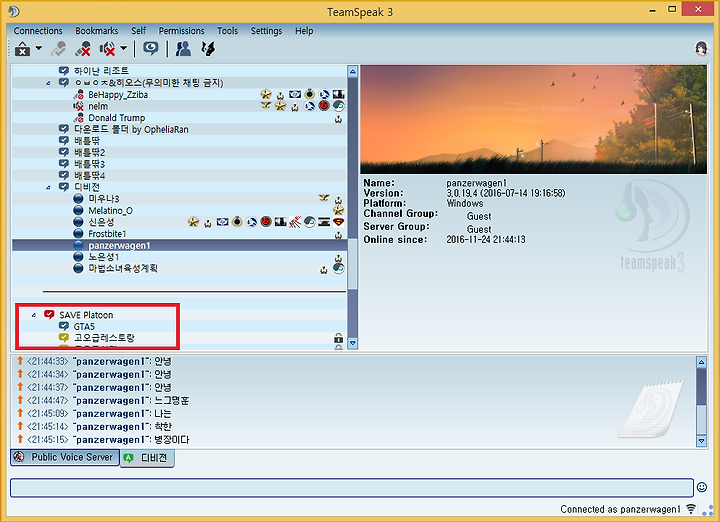The image size is (720, 522).
Task: Select the 하이난 리조트 channel
Action: (x=101, y=71)
